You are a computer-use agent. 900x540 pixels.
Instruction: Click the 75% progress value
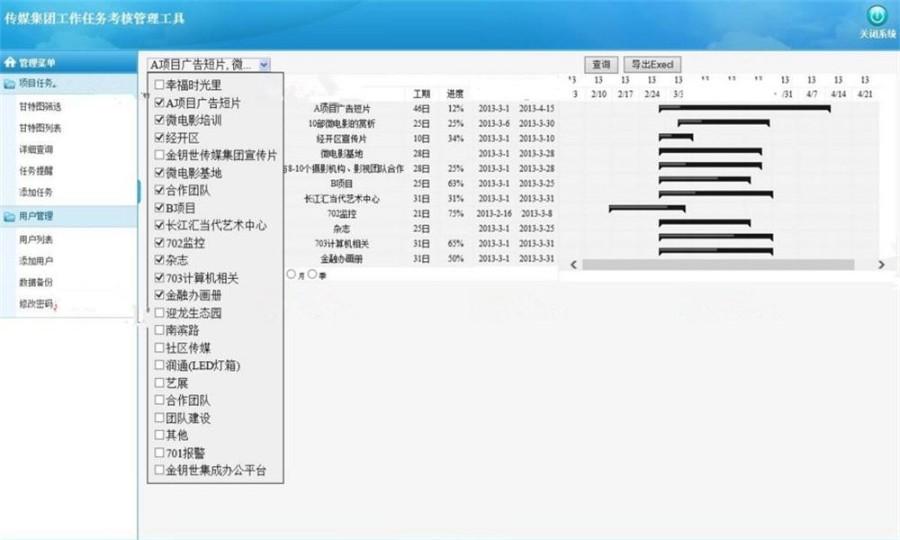(455, 213)
